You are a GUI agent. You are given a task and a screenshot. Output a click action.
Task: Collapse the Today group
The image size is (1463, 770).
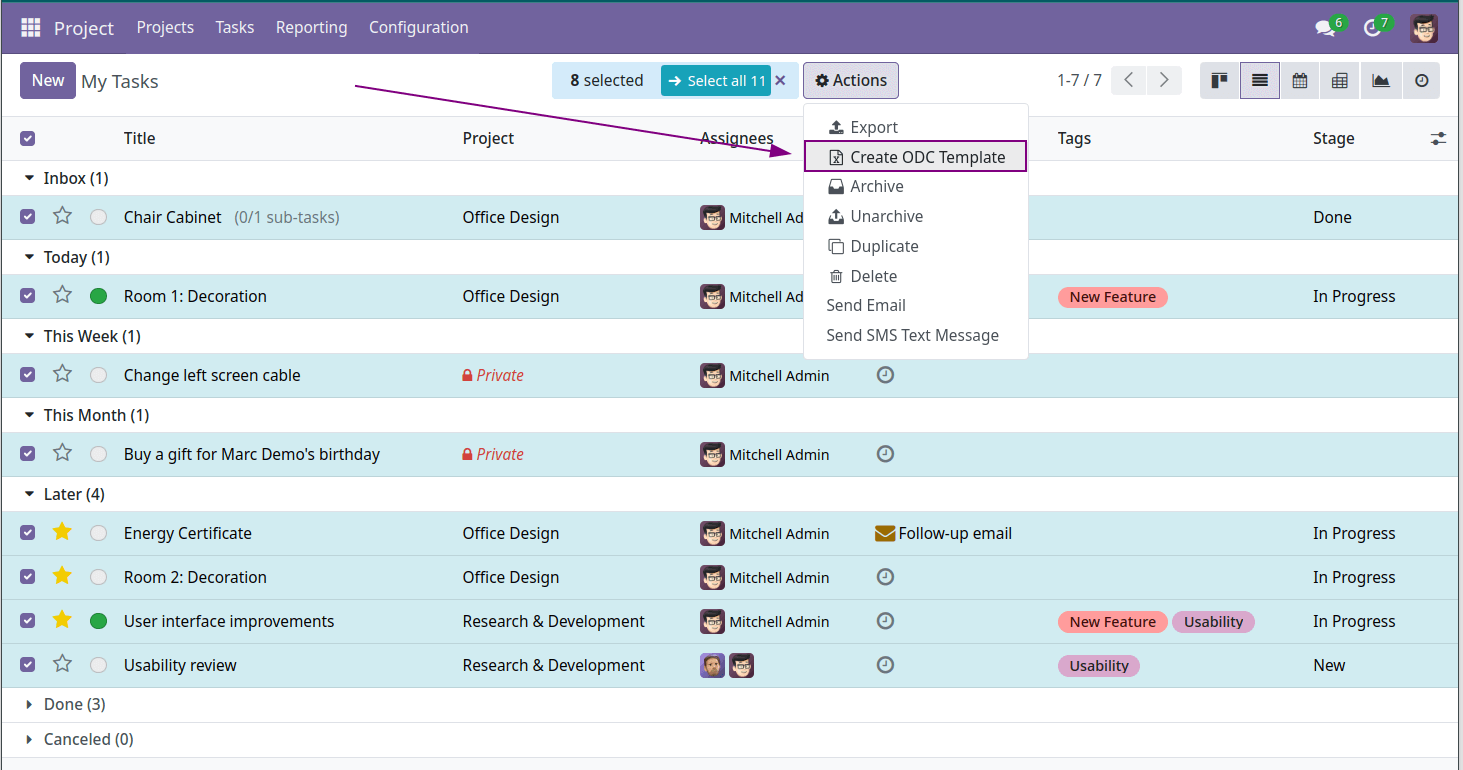click(29, 257)
